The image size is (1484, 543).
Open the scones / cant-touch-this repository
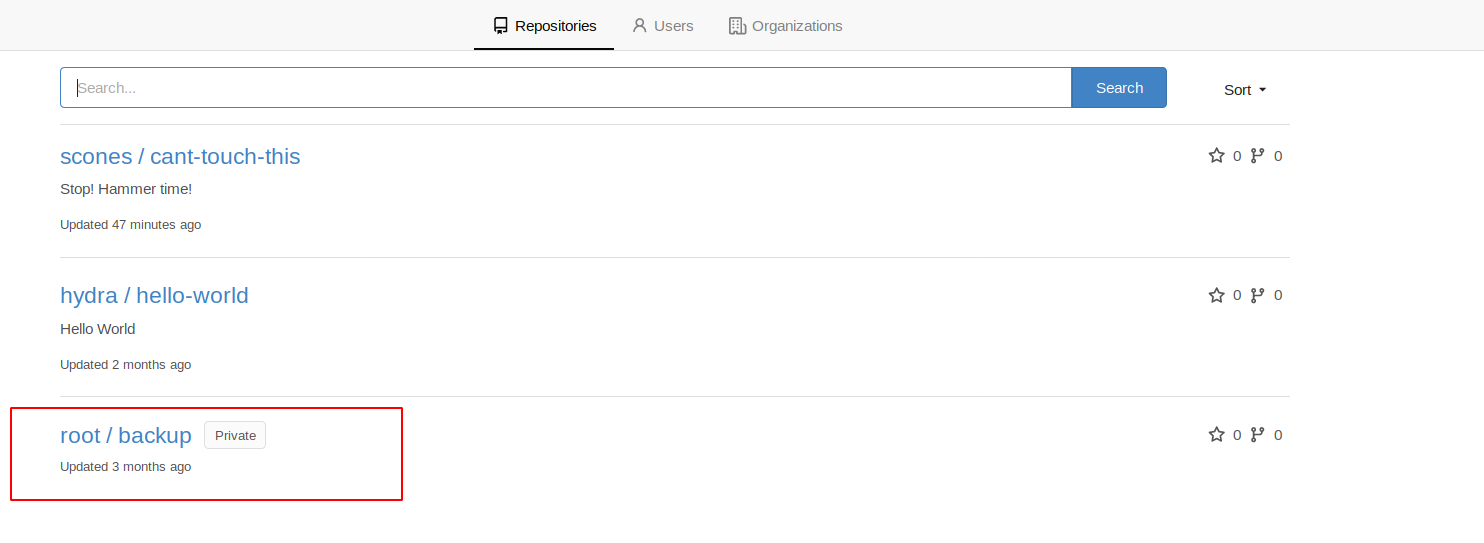[180, 156]
